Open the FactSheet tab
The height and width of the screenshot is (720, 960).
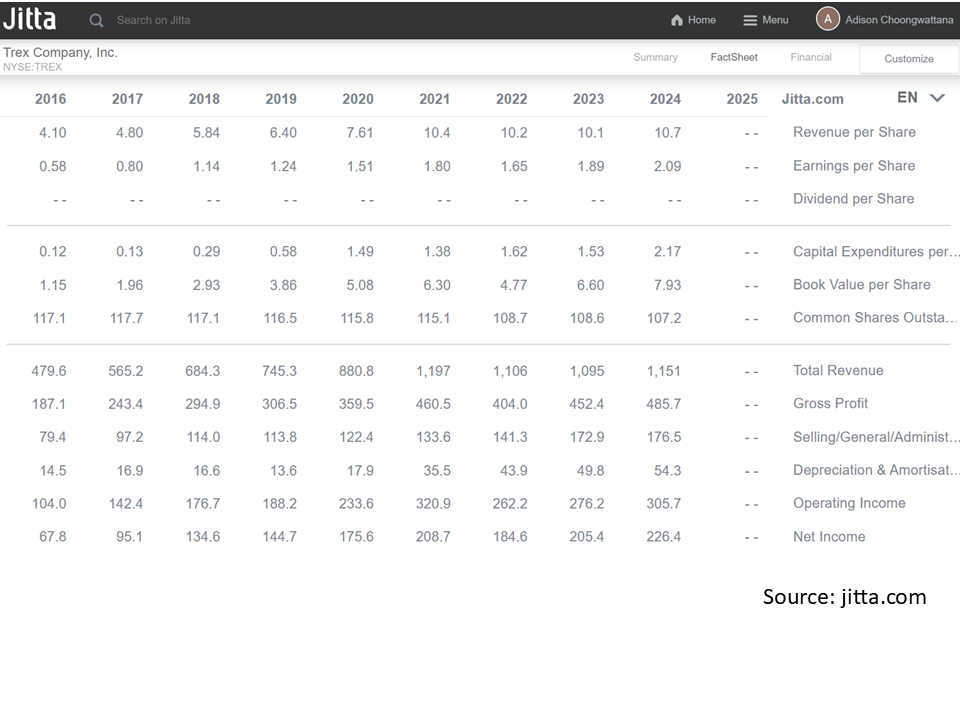[734, 58]
